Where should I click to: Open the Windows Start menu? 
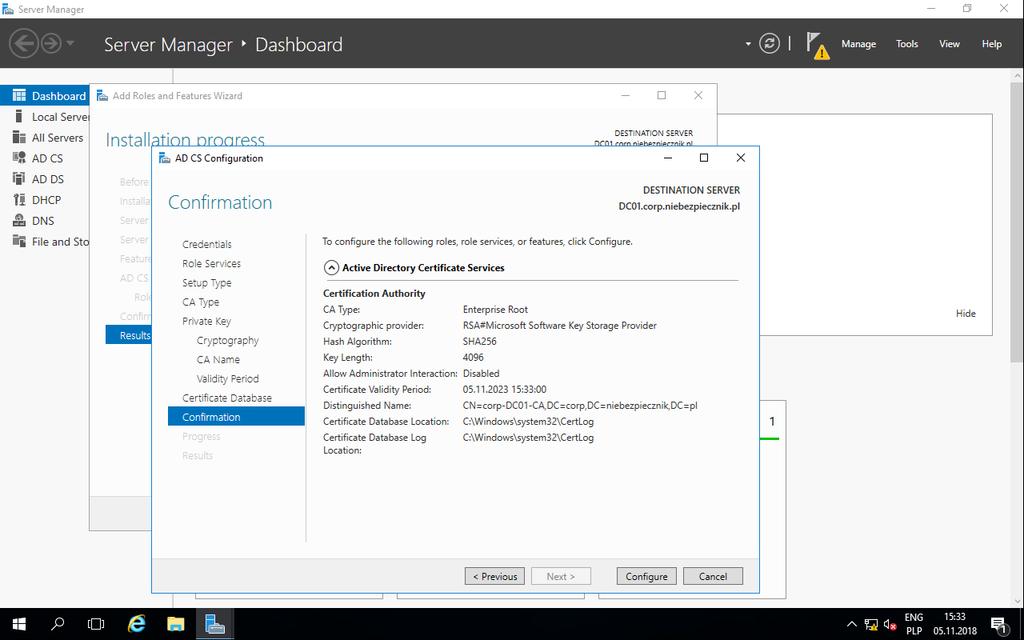tap(19, 624)
